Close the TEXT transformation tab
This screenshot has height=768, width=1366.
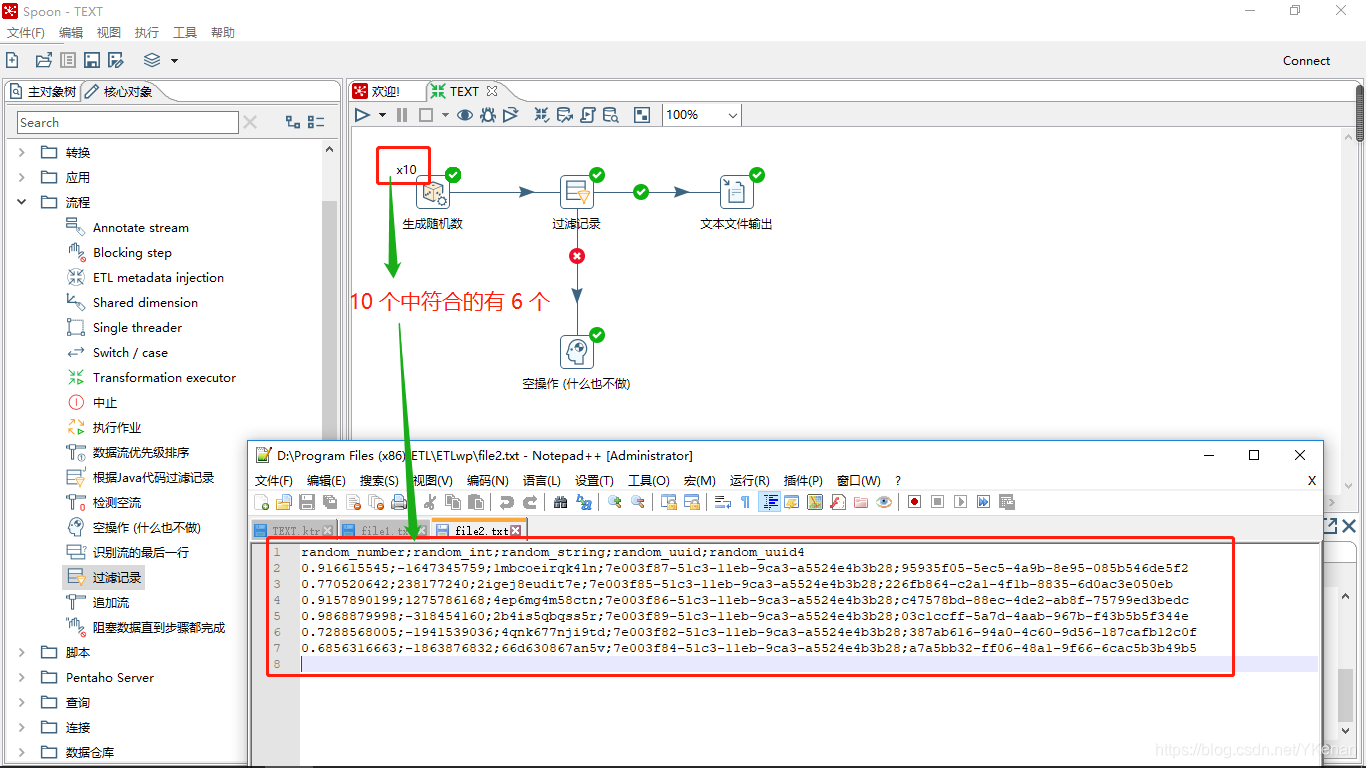(x=491, y=91)
